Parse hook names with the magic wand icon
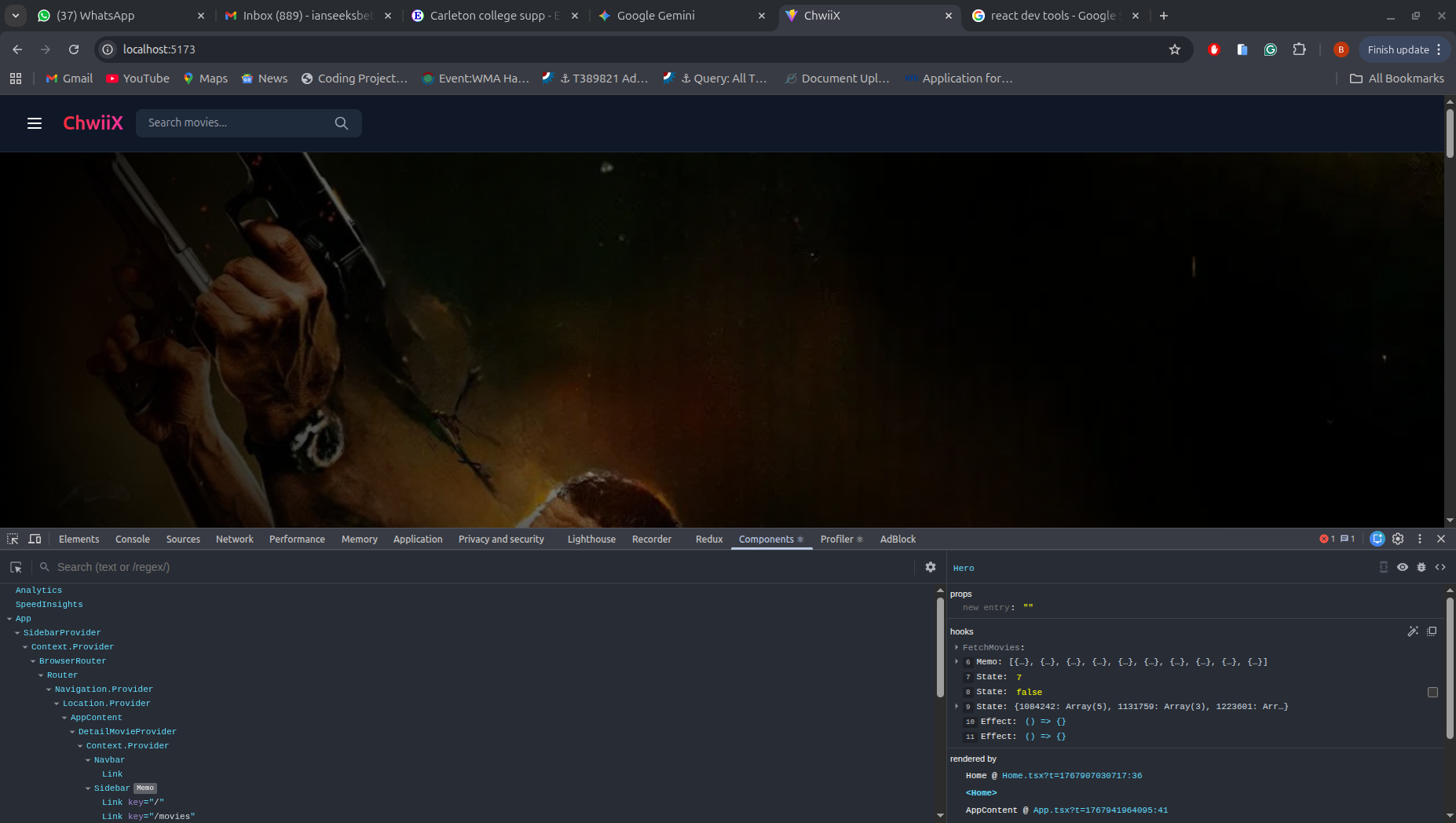The height and width of the screenshot is (823, 1456). (x=1414, y=631)
